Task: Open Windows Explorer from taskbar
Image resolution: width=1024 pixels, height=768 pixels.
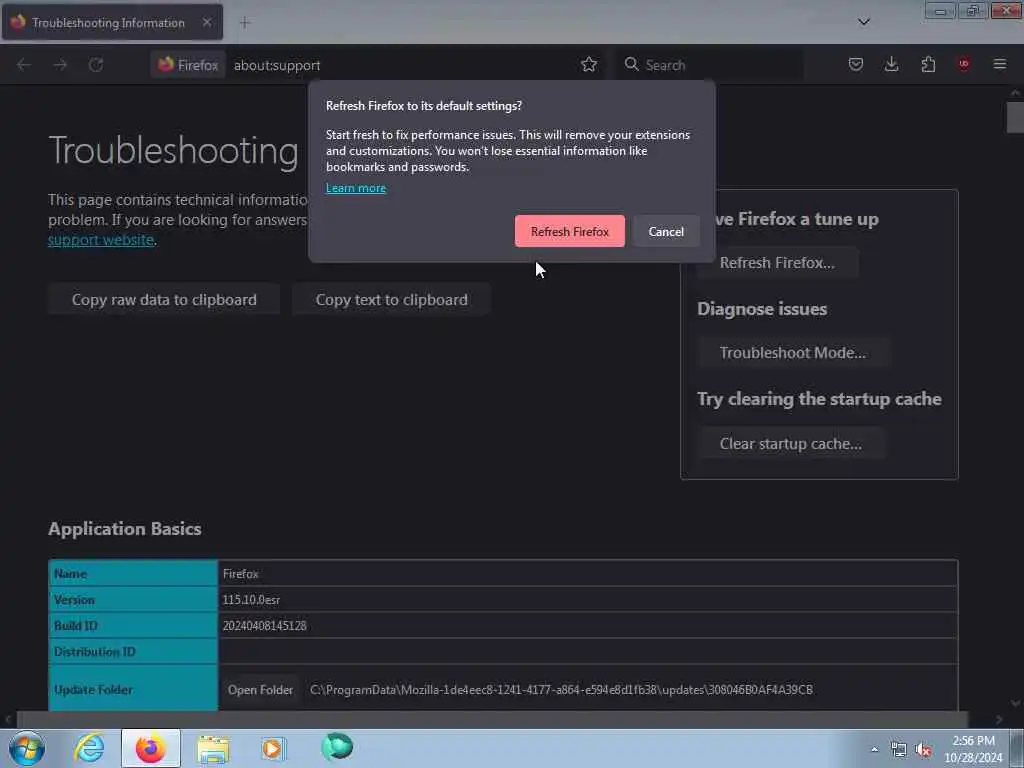Action: click(213, 748)
